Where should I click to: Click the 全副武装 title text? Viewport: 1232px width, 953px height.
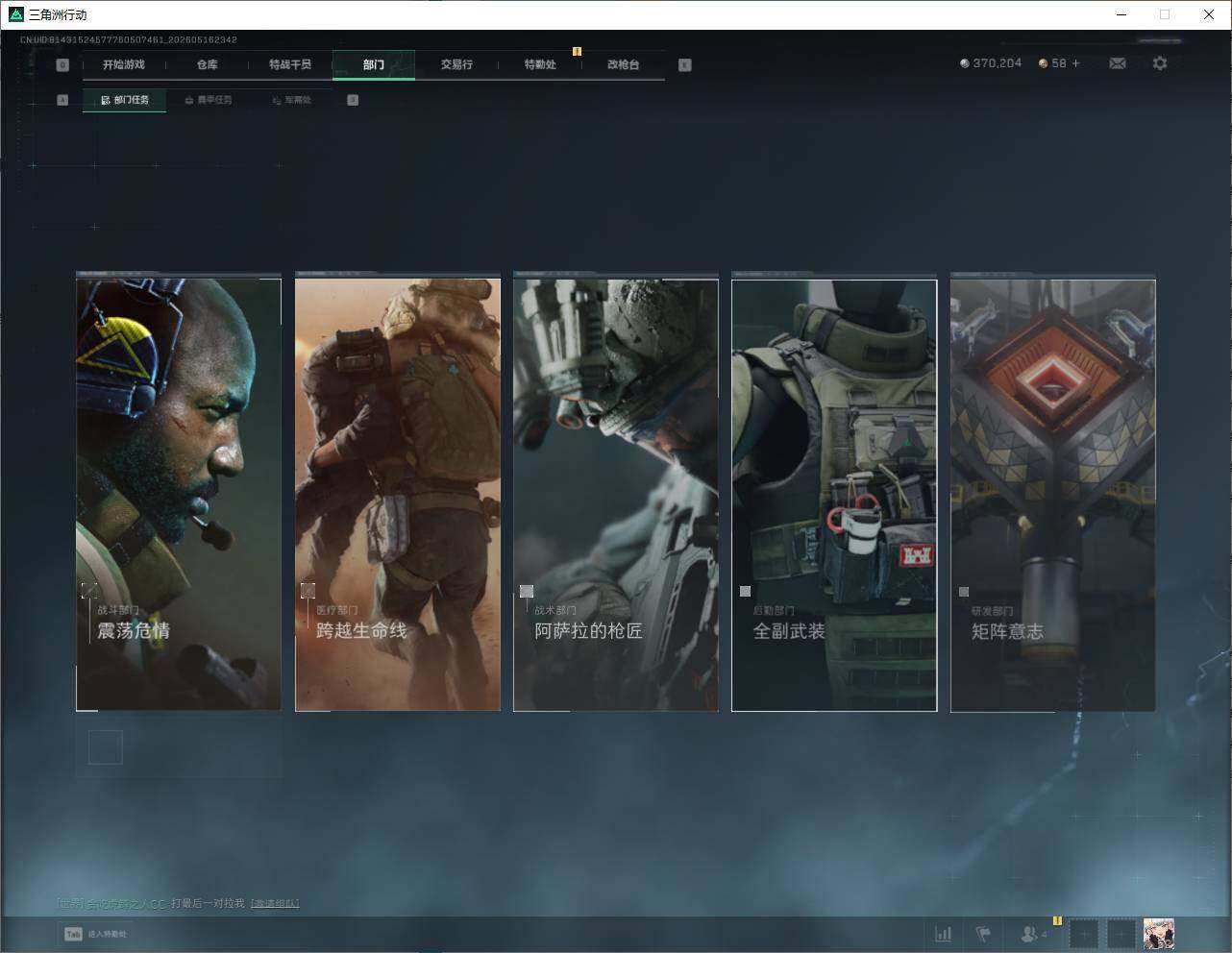coord(789,631)
